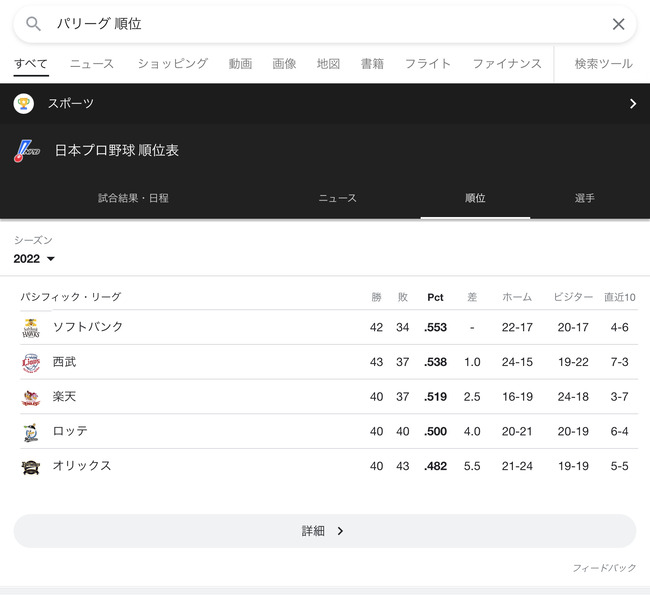Open the 西武 team row
The image size is (650, 597).
[x=329, y=362]
